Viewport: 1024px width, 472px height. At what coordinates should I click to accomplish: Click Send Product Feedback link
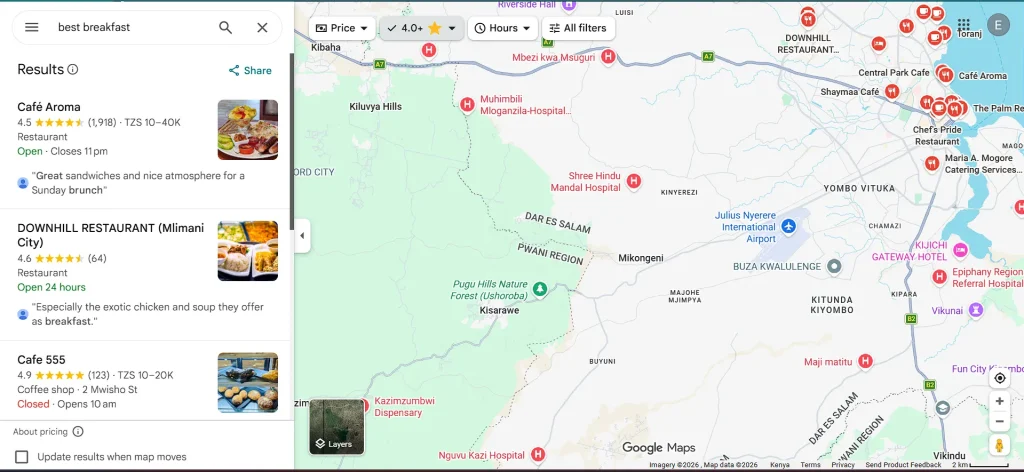(x=903, y=465)
